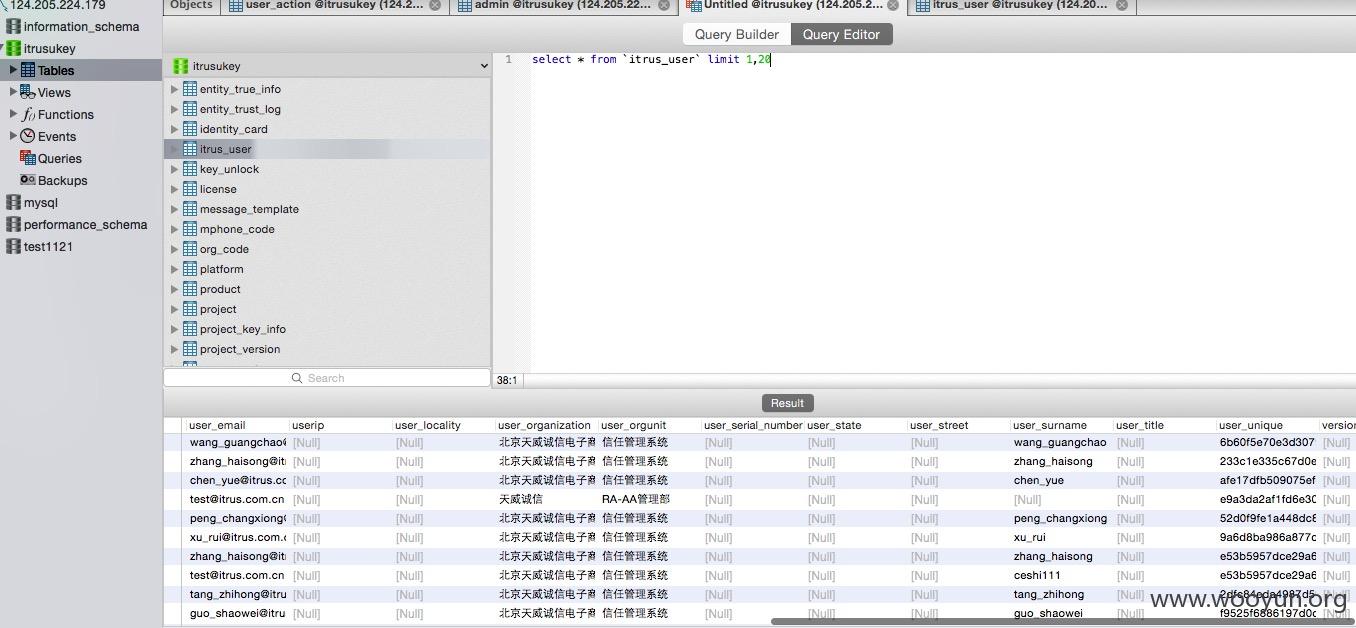Image resolution: width=1356 pixels, height=628 pixels.
Task: Switch to Query Builder view
Action: coord(737,34)
